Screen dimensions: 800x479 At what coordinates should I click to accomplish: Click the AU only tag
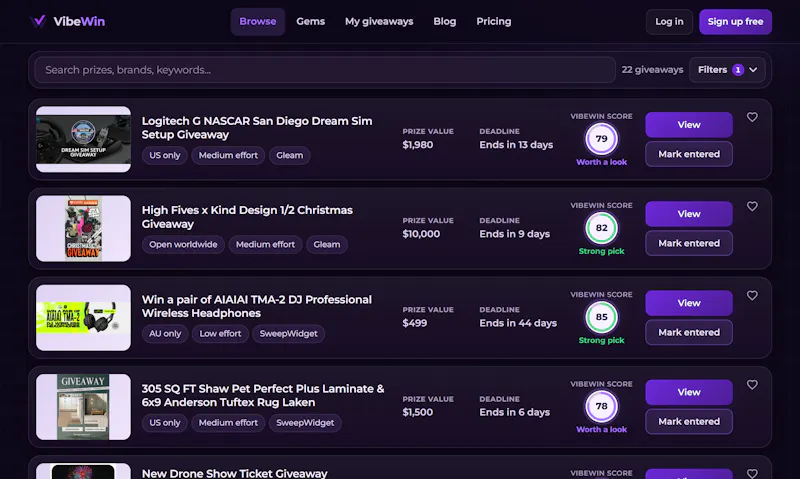click(165, 334)
